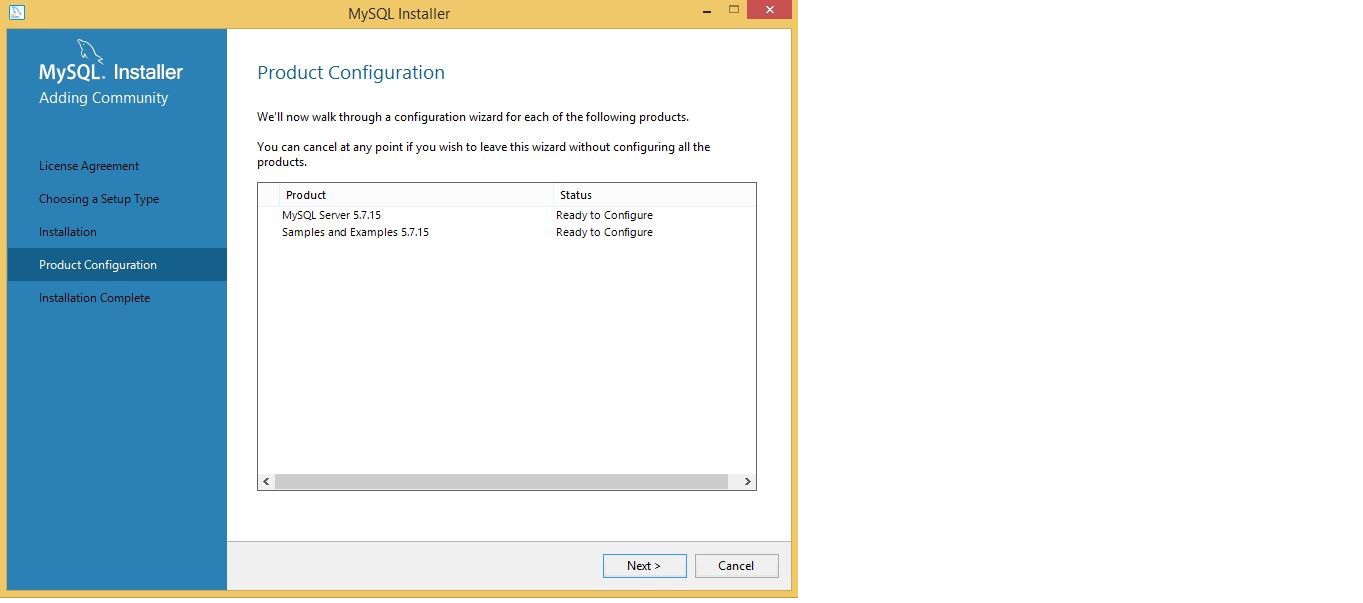The image size is (1363, 603).
Task: Select Product Configuration in the sidebar
Action: [98, 265]
